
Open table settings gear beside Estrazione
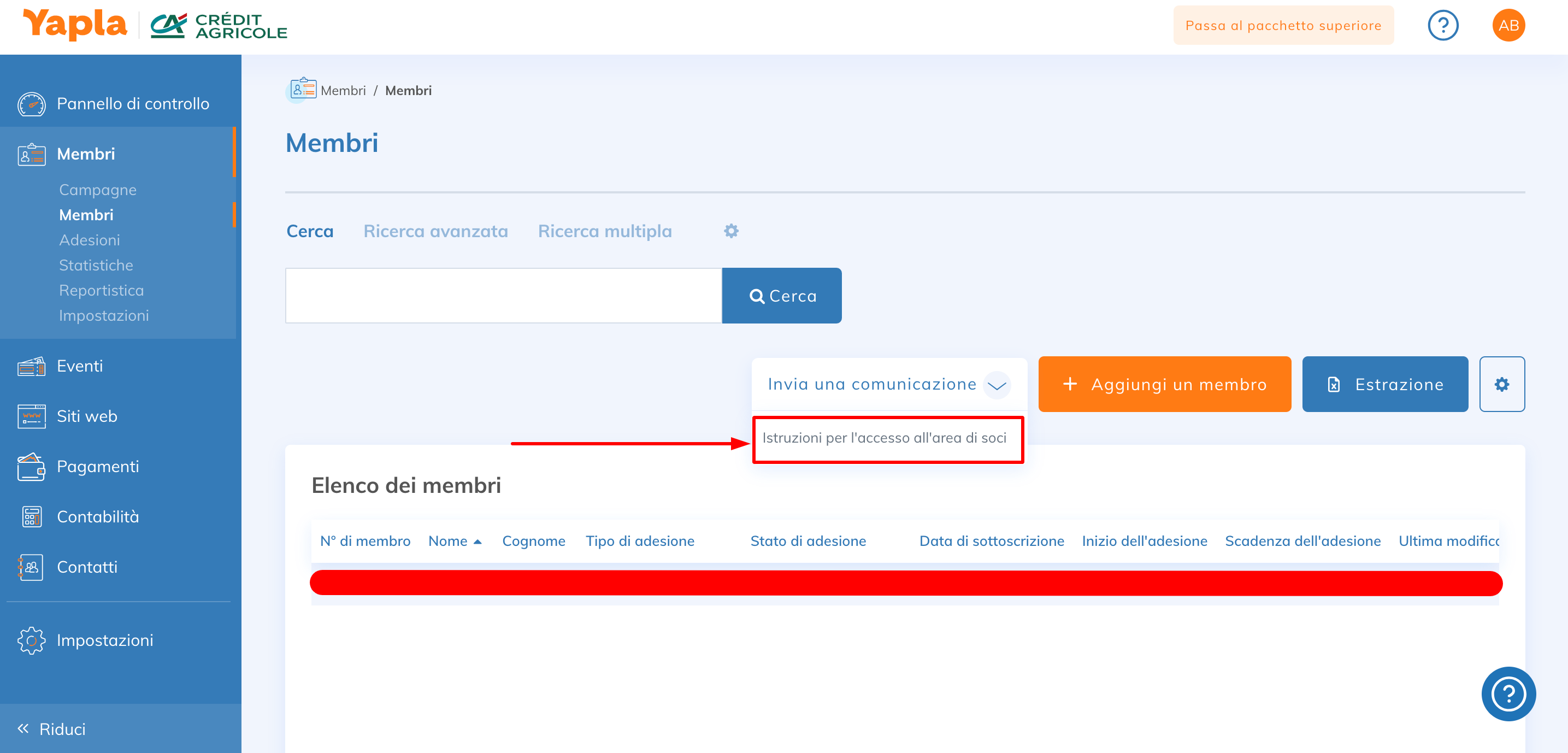tap(1502, 385)
